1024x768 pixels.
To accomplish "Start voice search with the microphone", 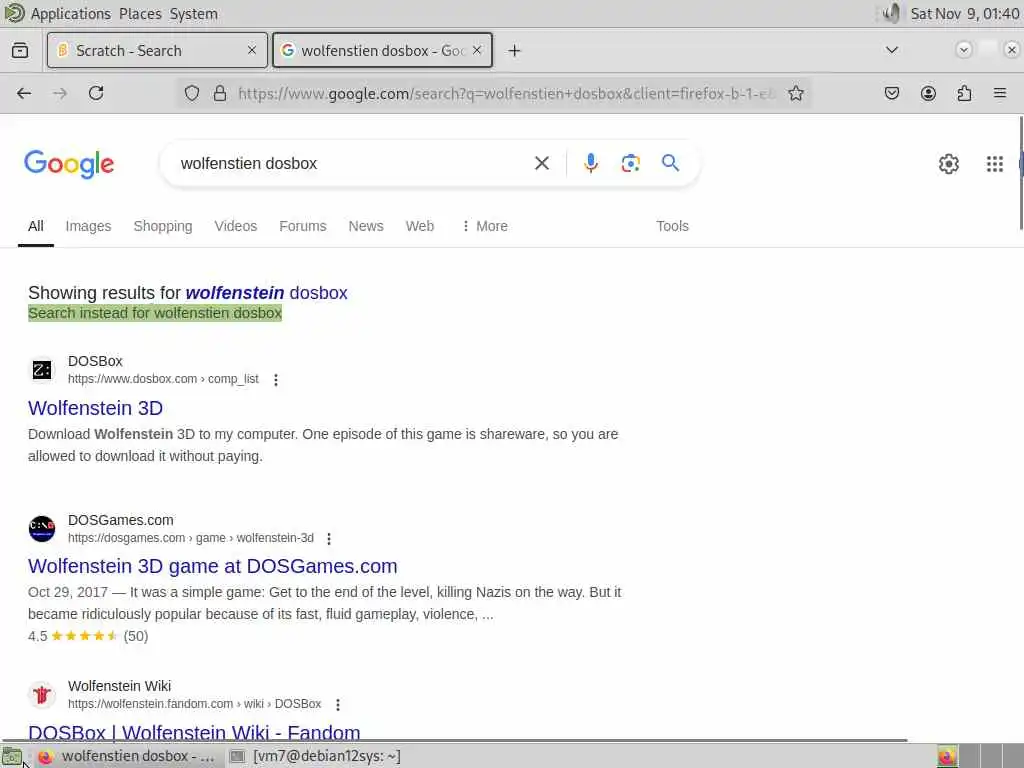I will click(x=591, y=163).
